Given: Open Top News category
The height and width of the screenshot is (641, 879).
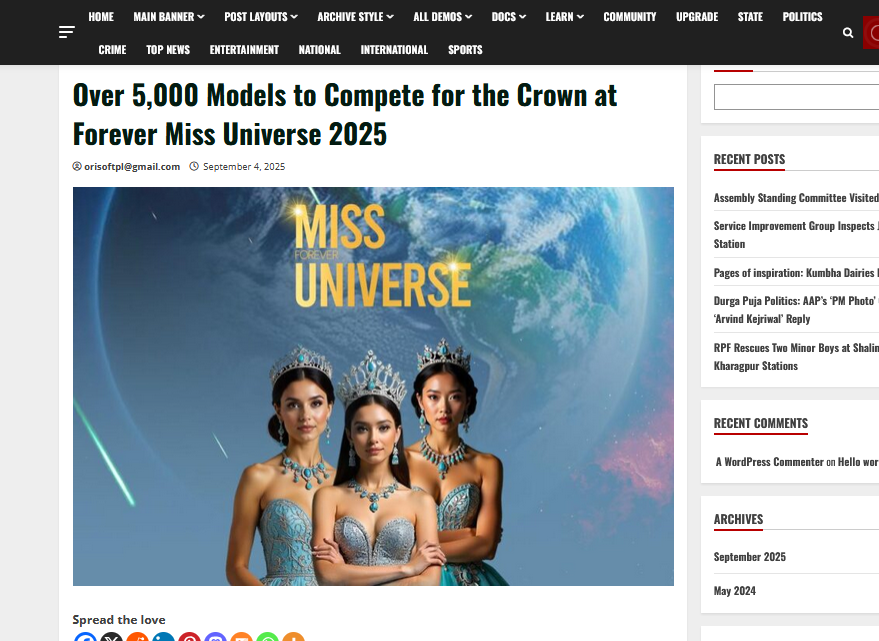Looking at the screenshot, I should 168,50.
